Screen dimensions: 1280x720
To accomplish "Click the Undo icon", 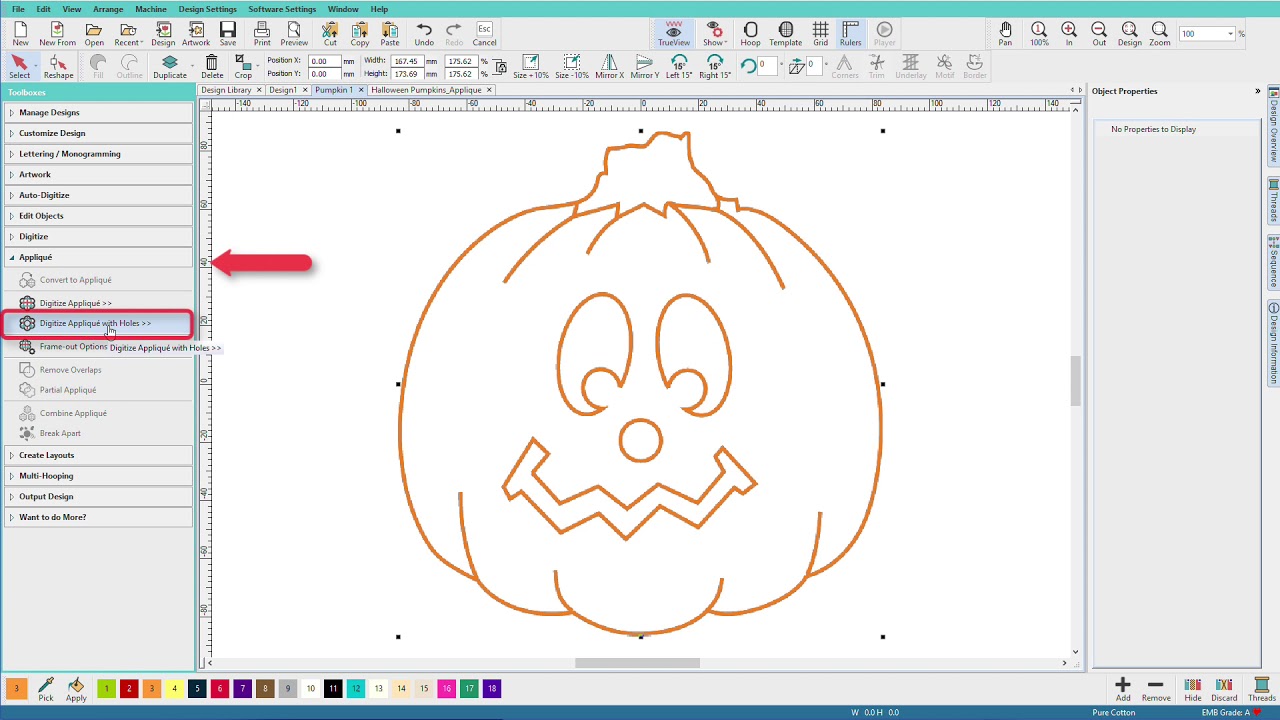I will coord(424,34).
